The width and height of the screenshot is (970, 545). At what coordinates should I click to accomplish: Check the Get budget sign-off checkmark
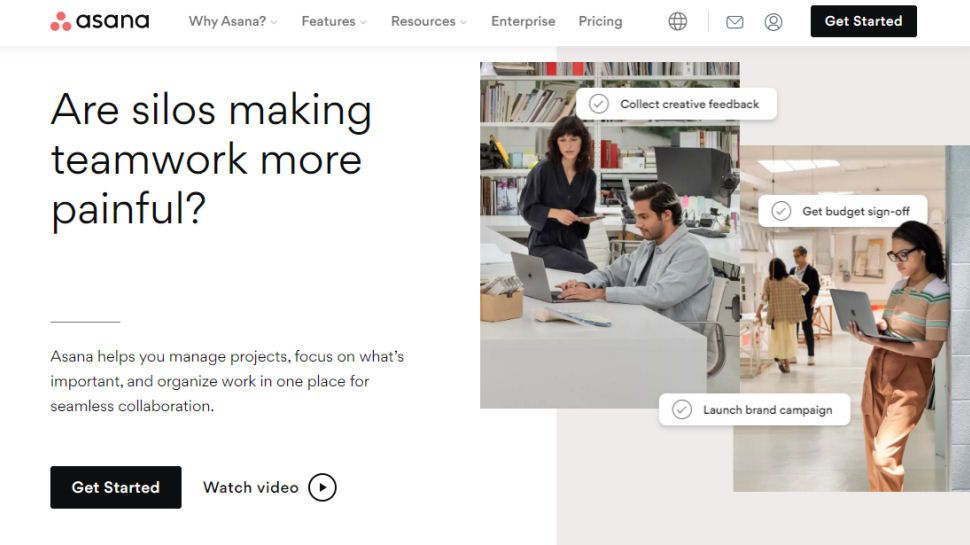[781, 211]
